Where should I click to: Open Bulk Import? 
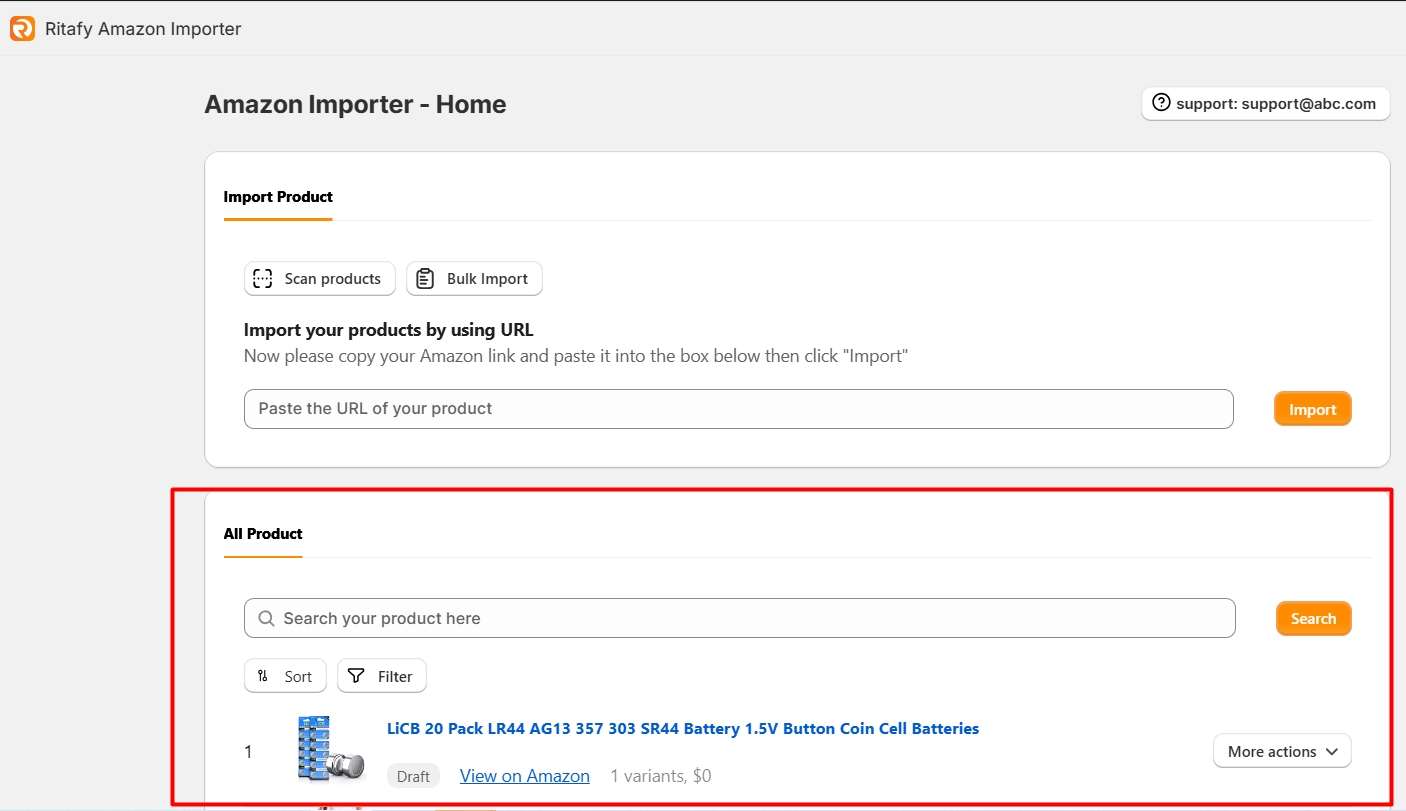(474, 279)
